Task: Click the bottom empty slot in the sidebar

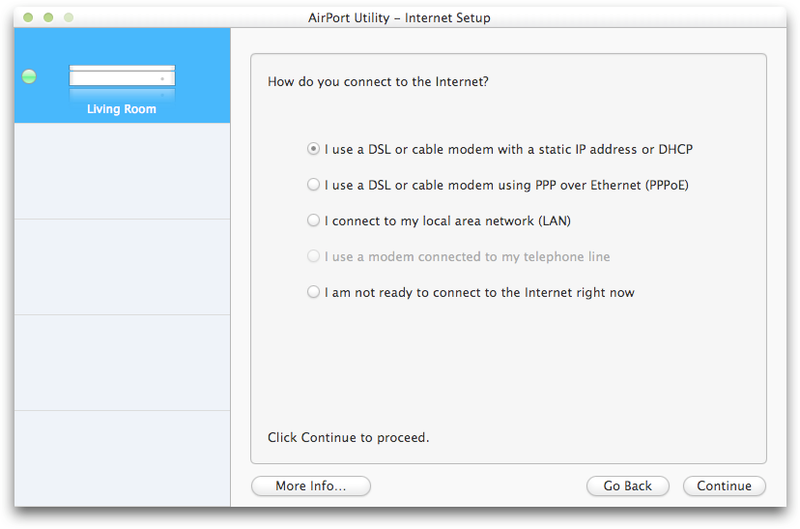Action: (x=122, y=458)
